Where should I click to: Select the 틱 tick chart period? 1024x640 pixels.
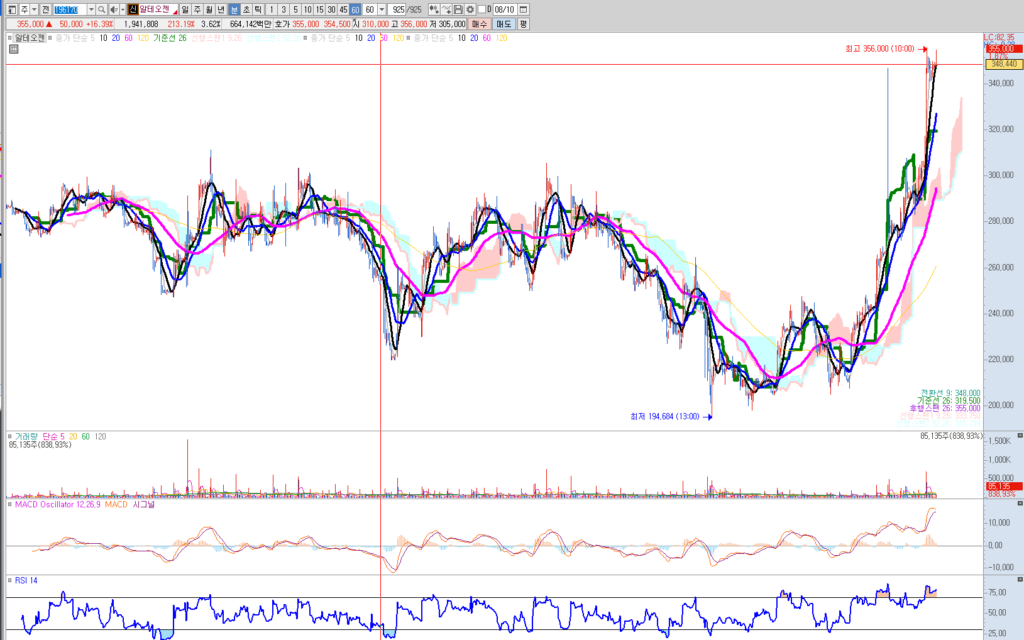258,10
